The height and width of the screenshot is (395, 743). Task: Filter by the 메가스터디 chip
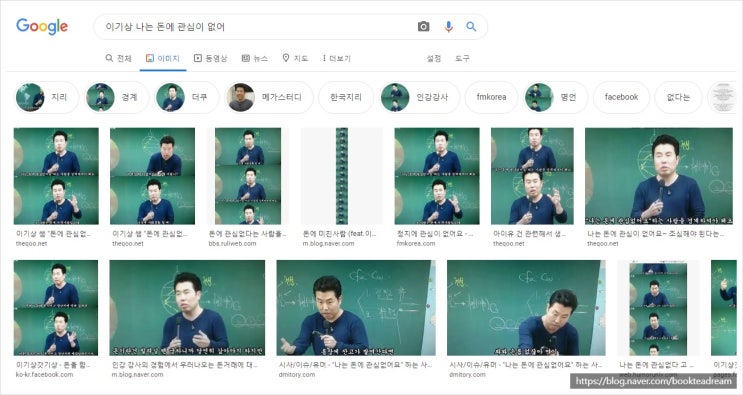coord(269,97)
